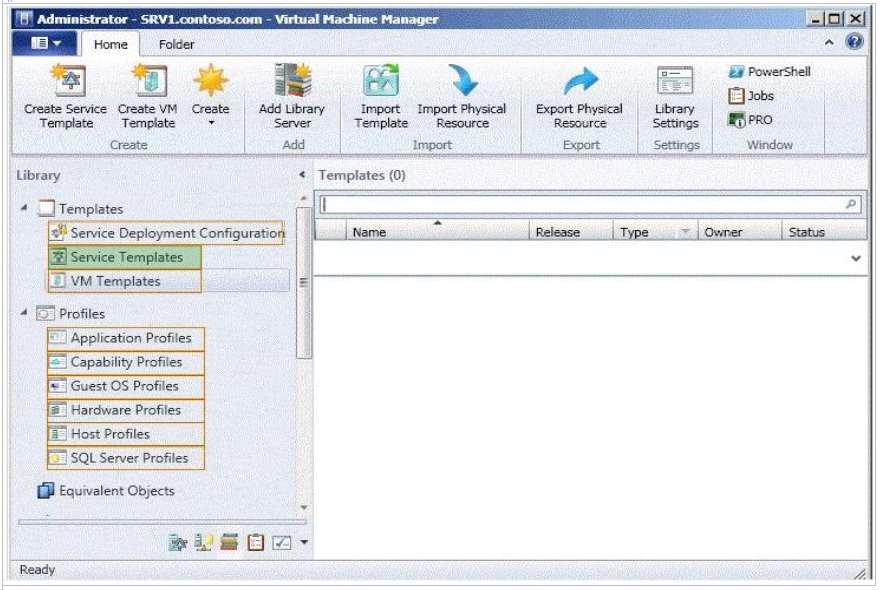Viewport: 880px width, 590px height.
Task: Click the Create VM Template icon
Action: click(x=149, y=80)
